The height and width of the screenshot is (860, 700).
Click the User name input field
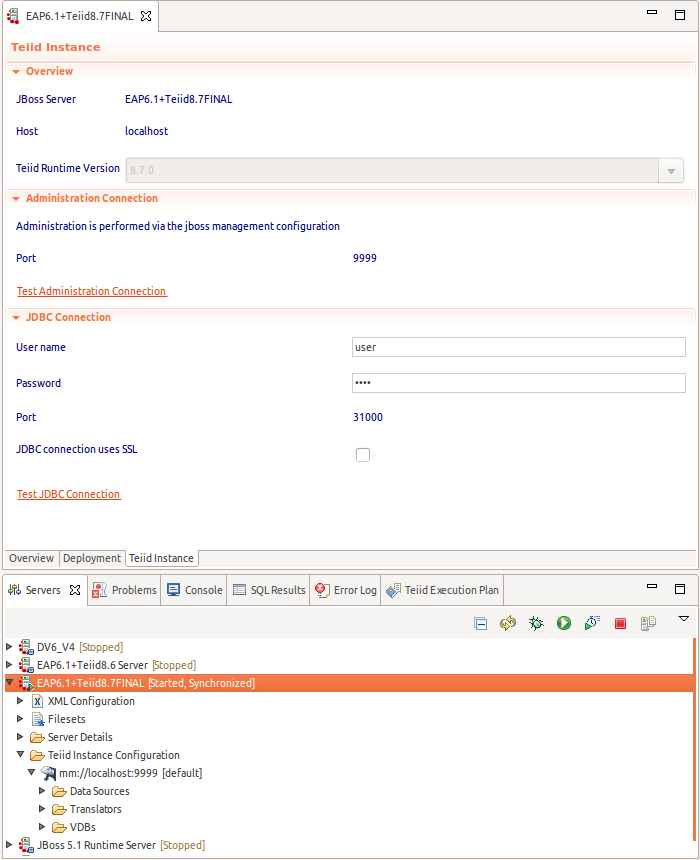[x=518, y=347]
